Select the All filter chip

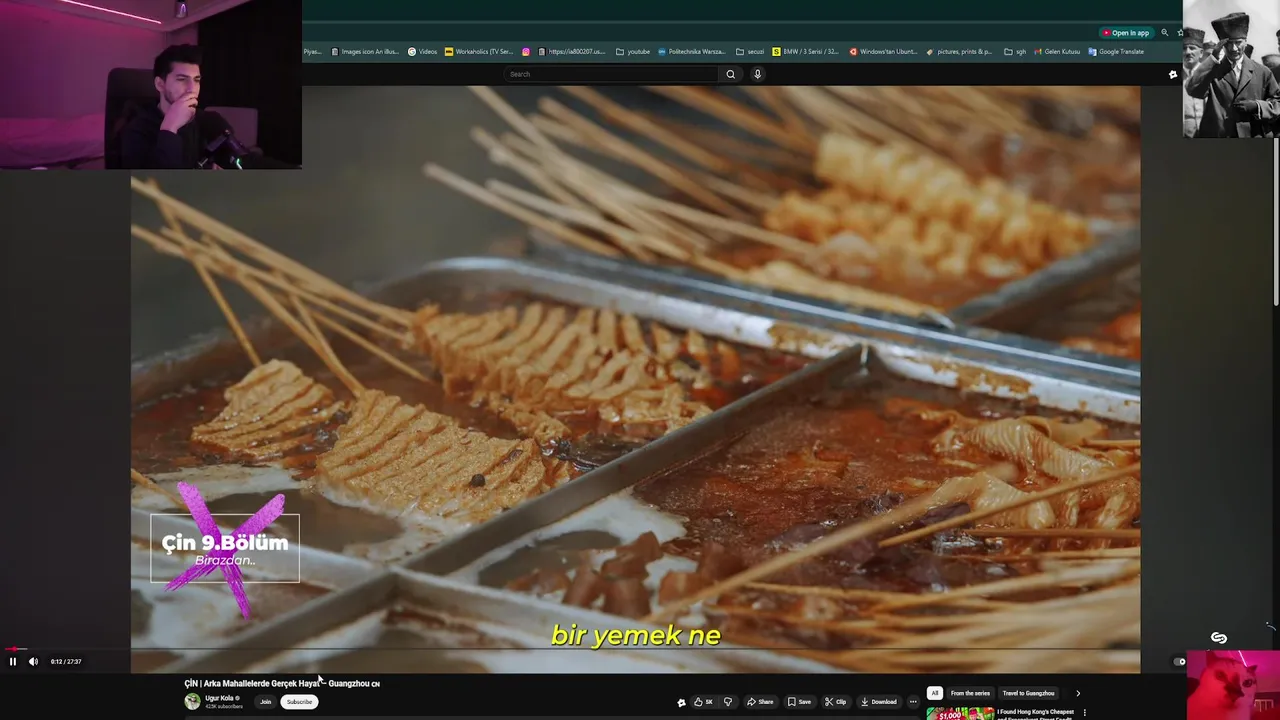[x=934, y=693]
